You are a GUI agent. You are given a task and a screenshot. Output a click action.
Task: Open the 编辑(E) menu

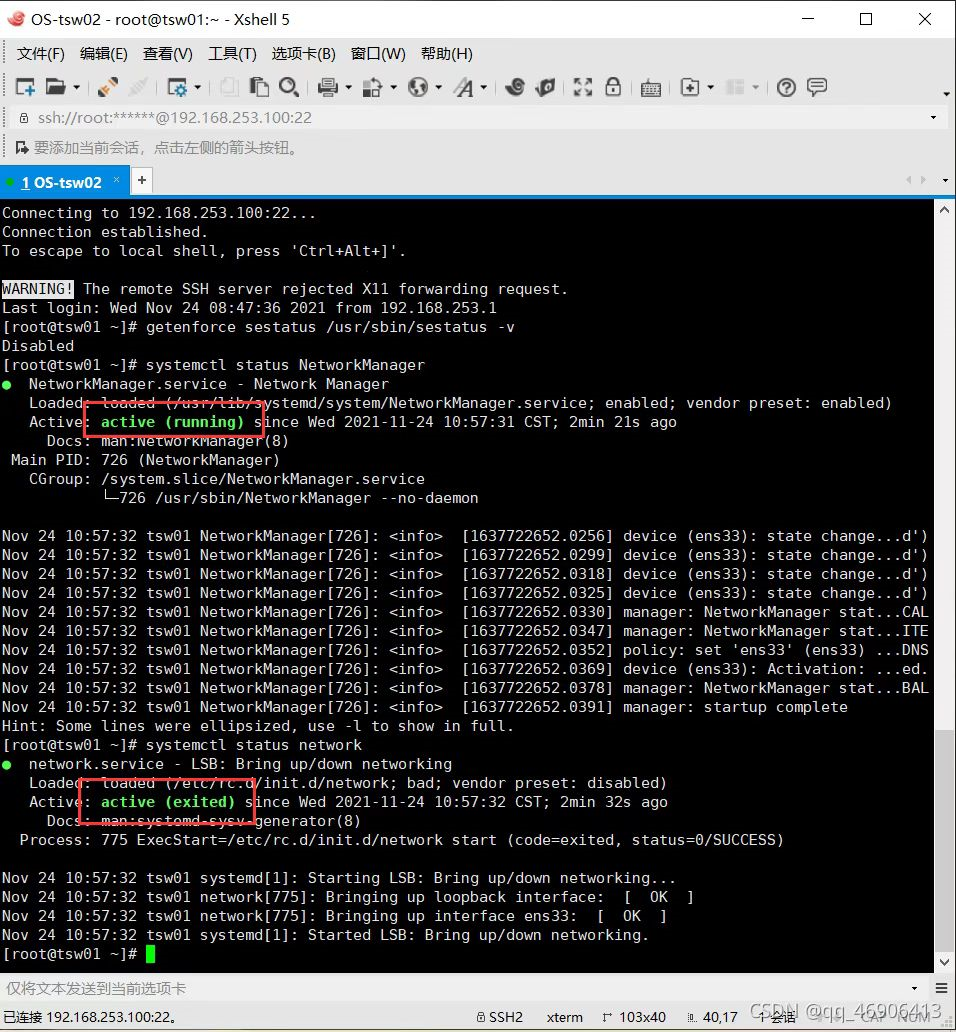103,54
